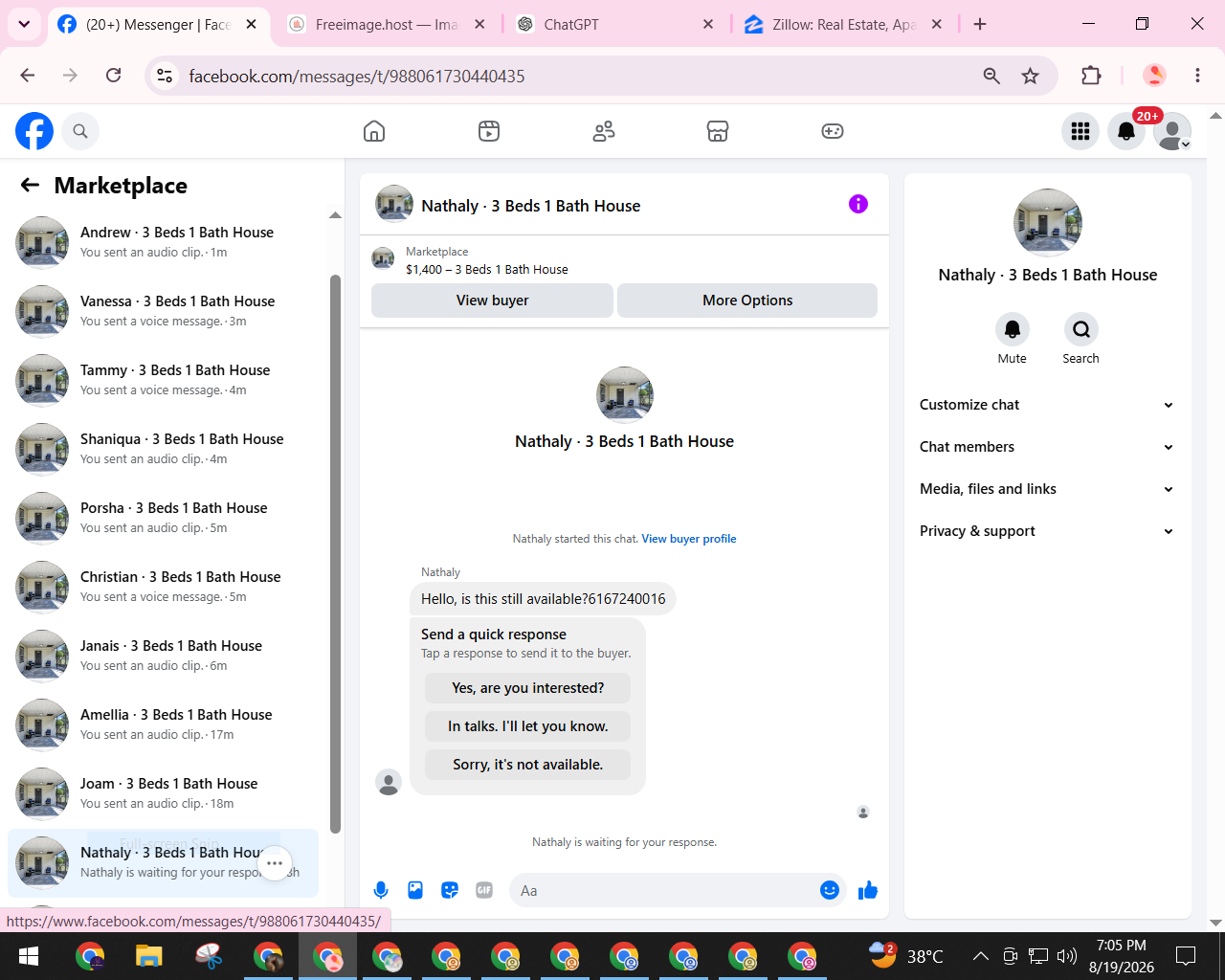Open the emoji picker in message field
This screenshot has width=1225, height=980.
coord(830,890)
